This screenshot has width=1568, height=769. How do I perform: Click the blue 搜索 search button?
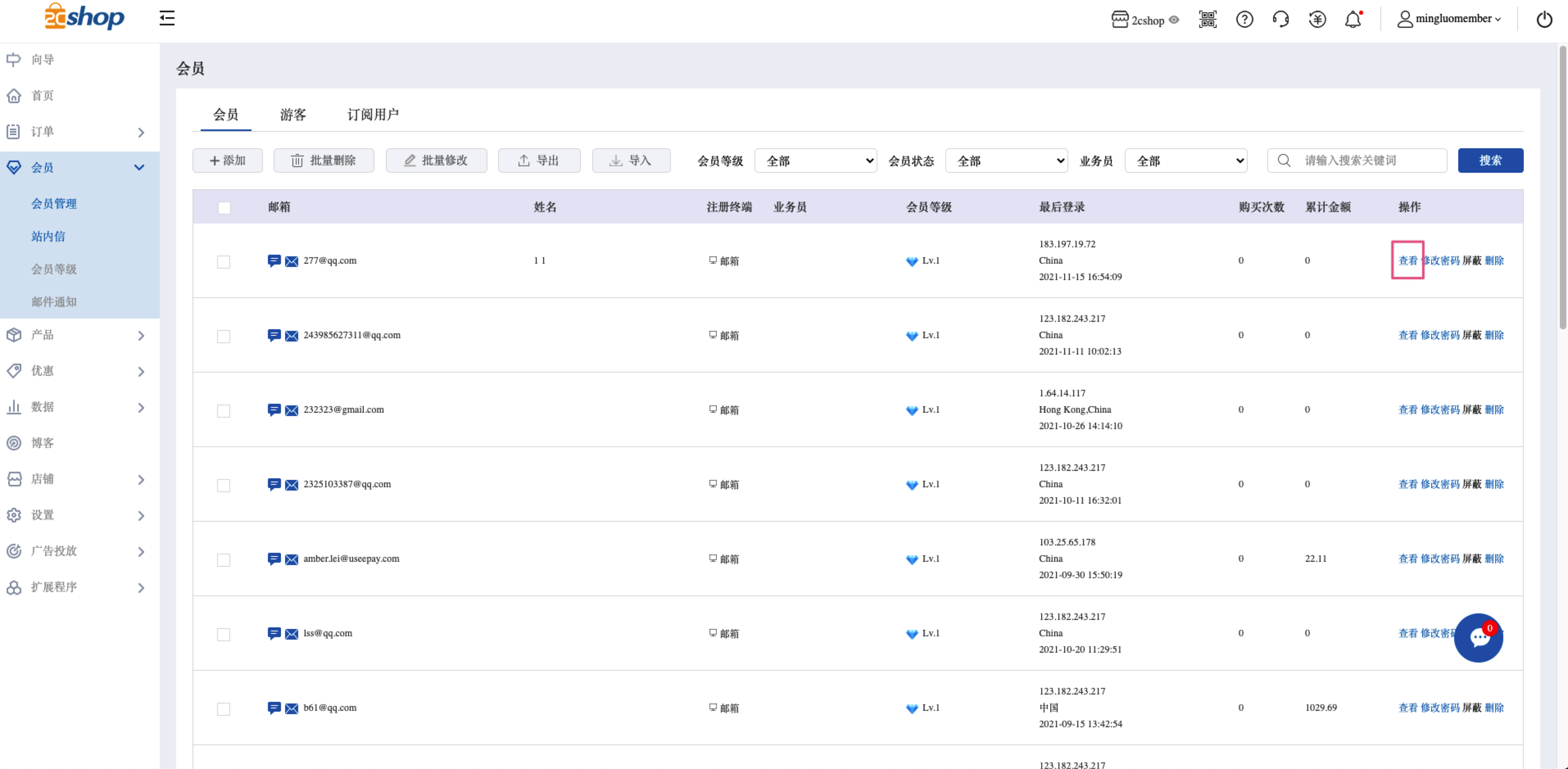pos(1491,161)
